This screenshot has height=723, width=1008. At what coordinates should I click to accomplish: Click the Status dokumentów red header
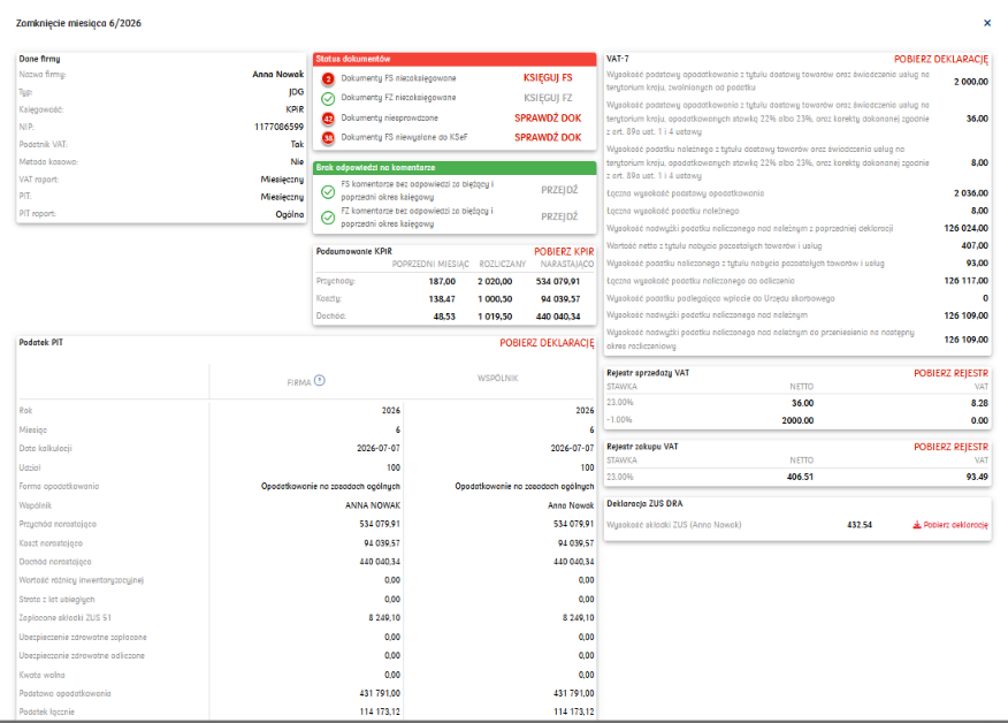[454, 59]
